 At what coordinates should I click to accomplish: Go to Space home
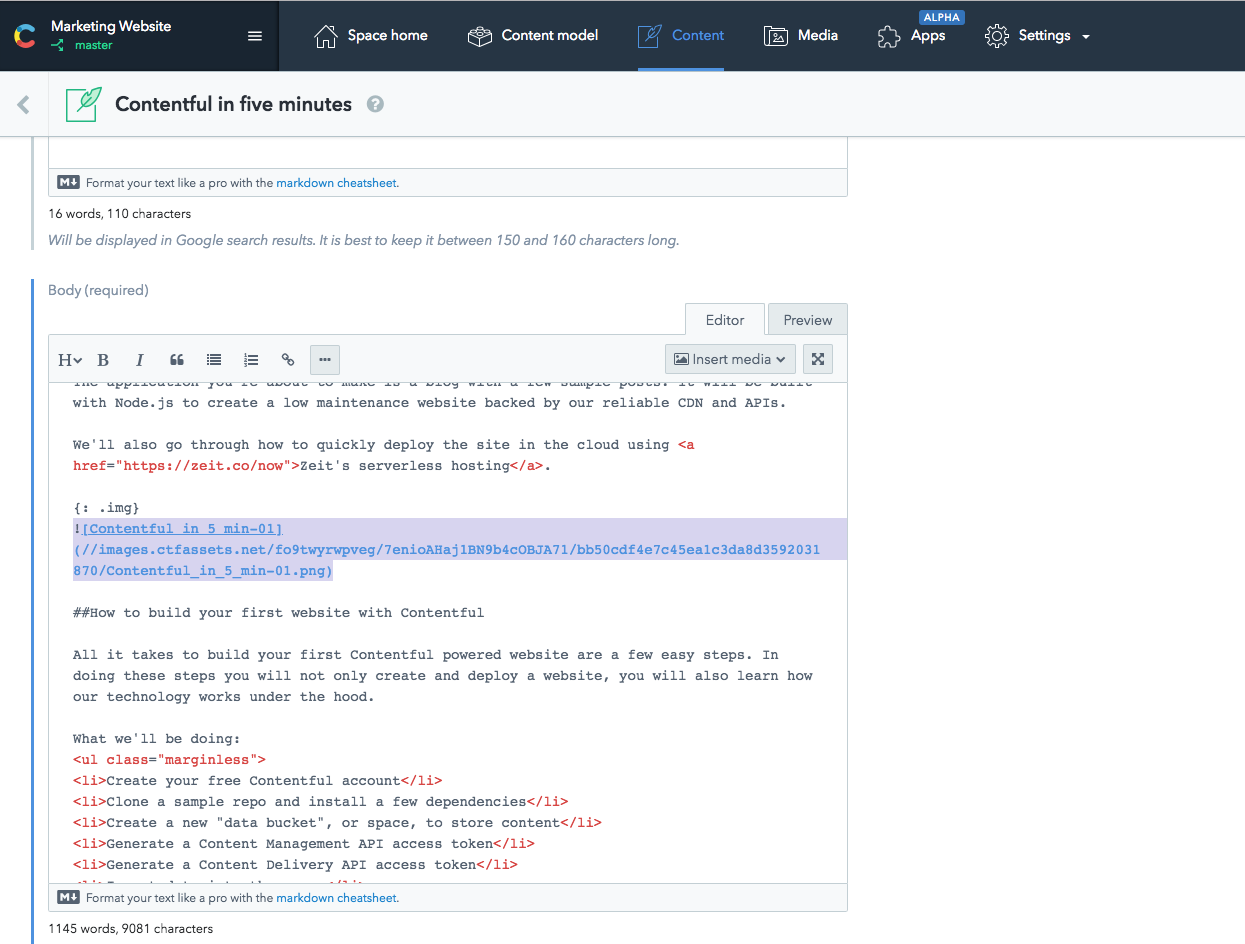tap(371, 36)
